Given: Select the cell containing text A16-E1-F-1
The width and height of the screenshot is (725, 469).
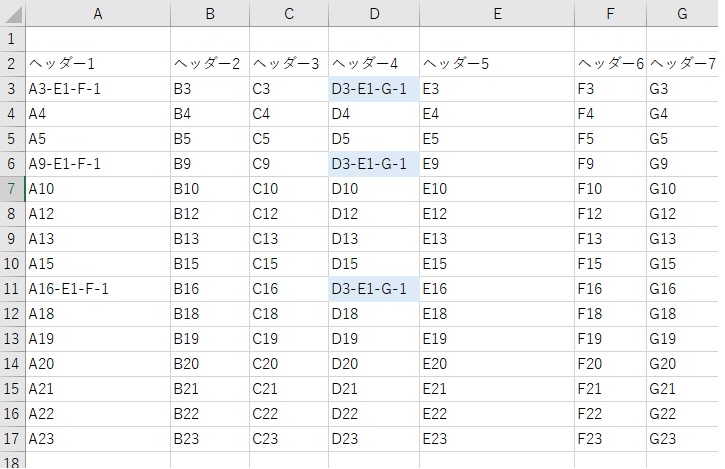Looking at the screenshot, I should [97, 289].
